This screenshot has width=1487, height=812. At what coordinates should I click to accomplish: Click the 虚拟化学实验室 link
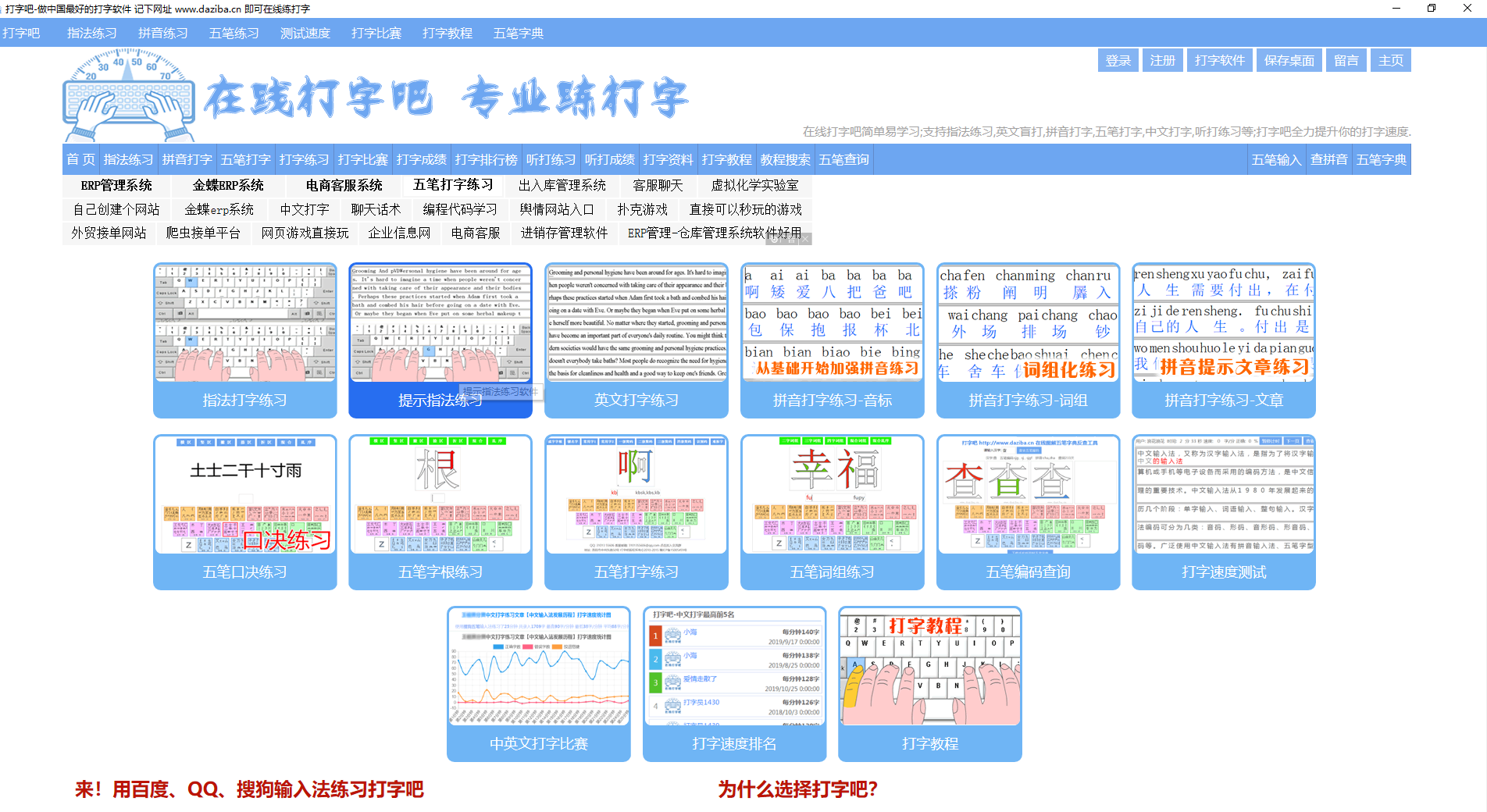754,185
